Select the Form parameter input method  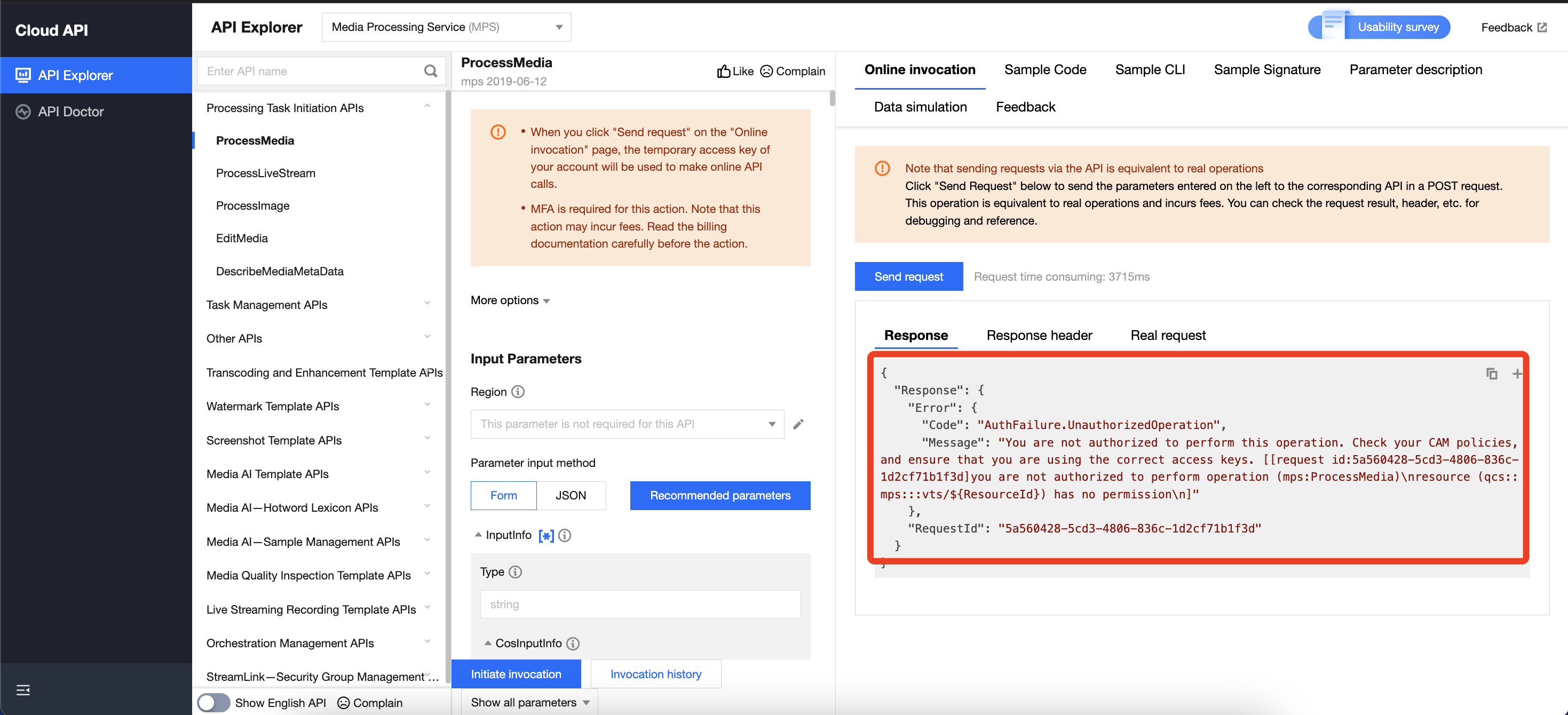pos(503,495)
